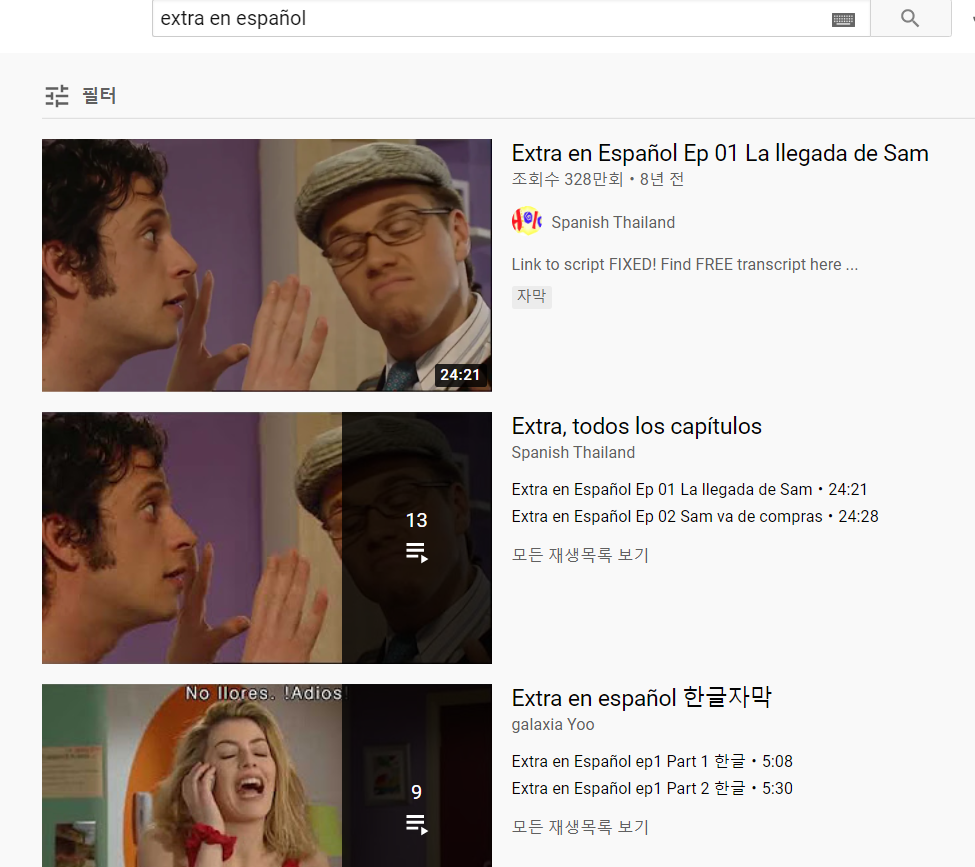Click playlist icon on the 한글자막 playlist thumbnail

pyautogui.click(x=417, y=825)
